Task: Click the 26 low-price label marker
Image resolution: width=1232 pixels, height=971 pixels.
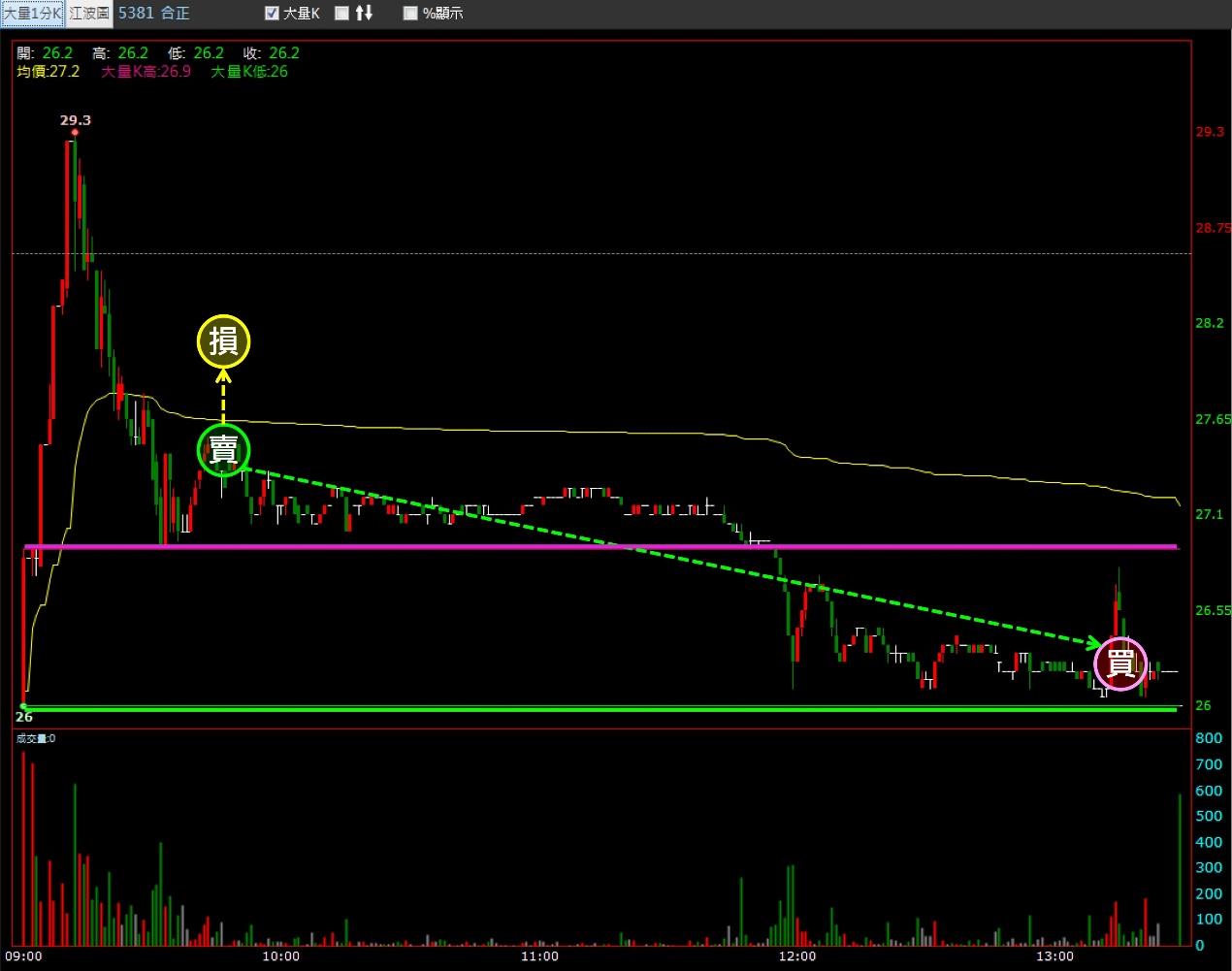Action: coord(24,717)
